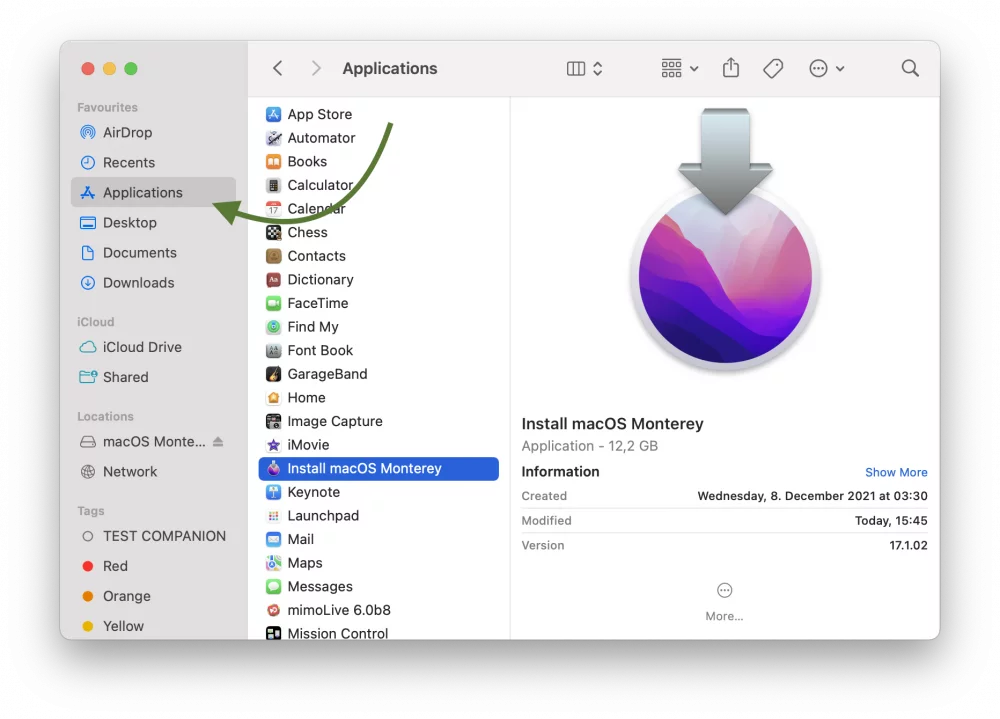Viewport: 1000px width, 719px height.
Task: Select the Automator app icon
Action: [x=274, y=138]
